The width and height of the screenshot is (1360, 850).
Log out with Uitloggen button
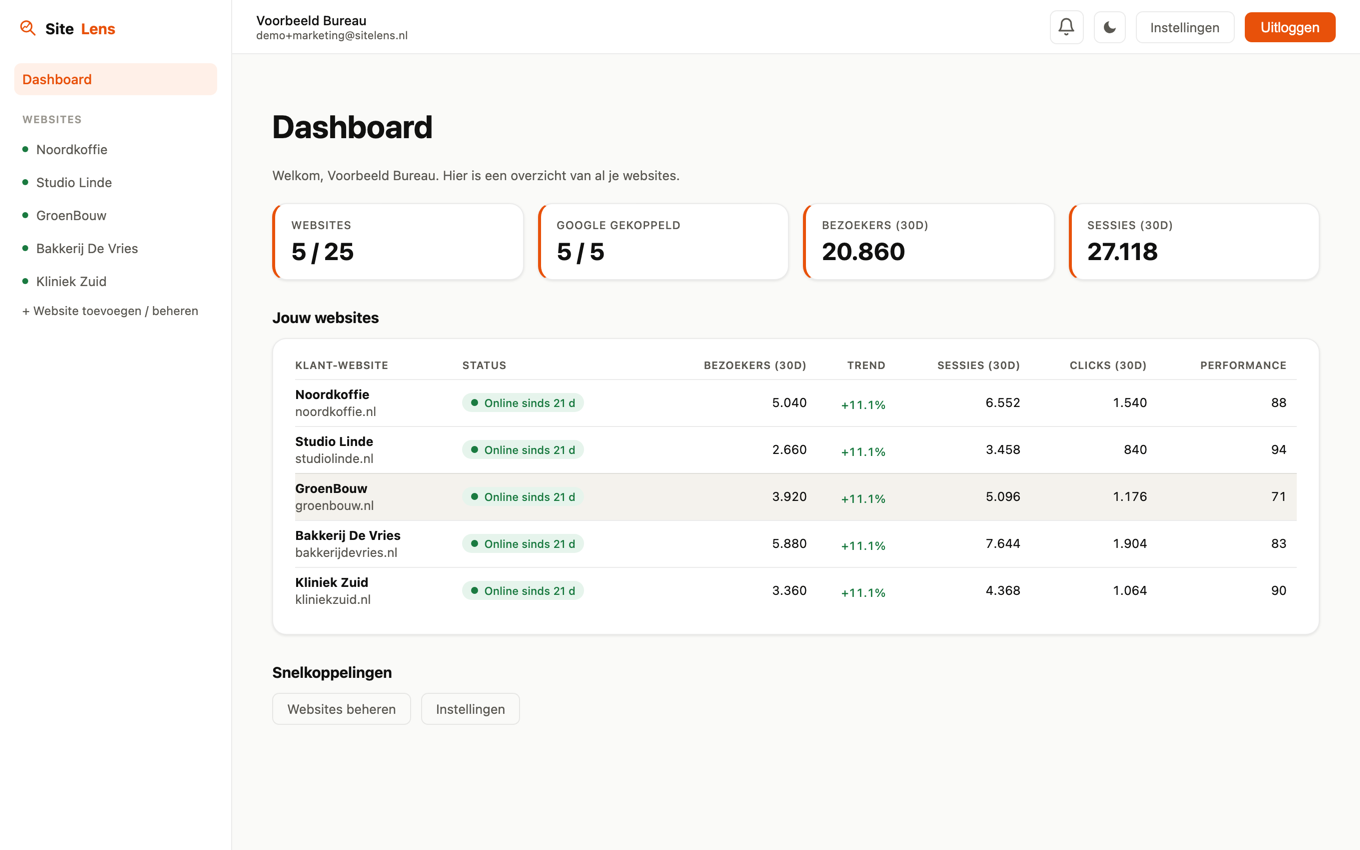[x=1290, y=27]
